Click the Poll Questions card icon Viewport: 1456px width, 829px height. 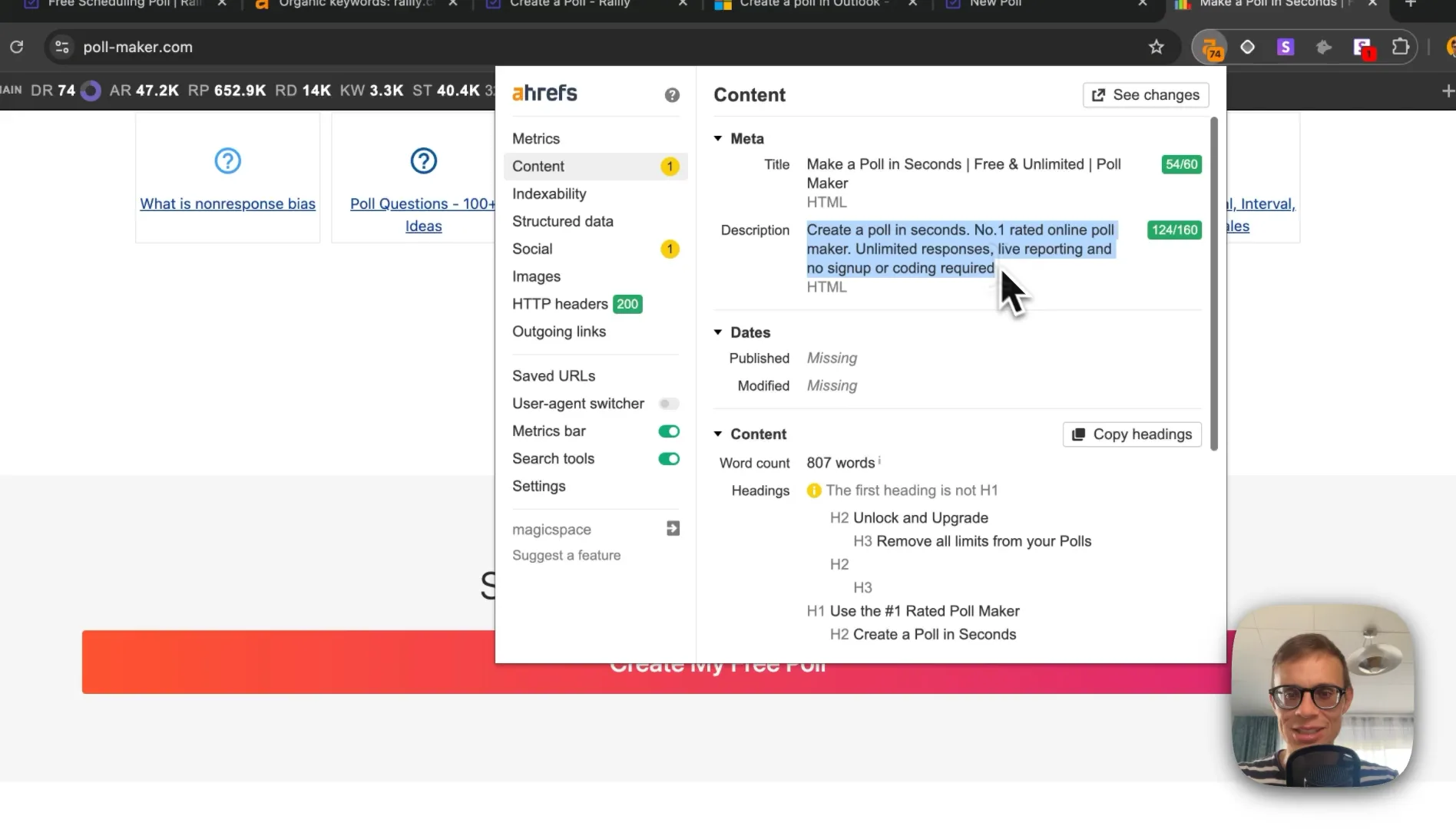pyautogui.click(x=424, y=160)
